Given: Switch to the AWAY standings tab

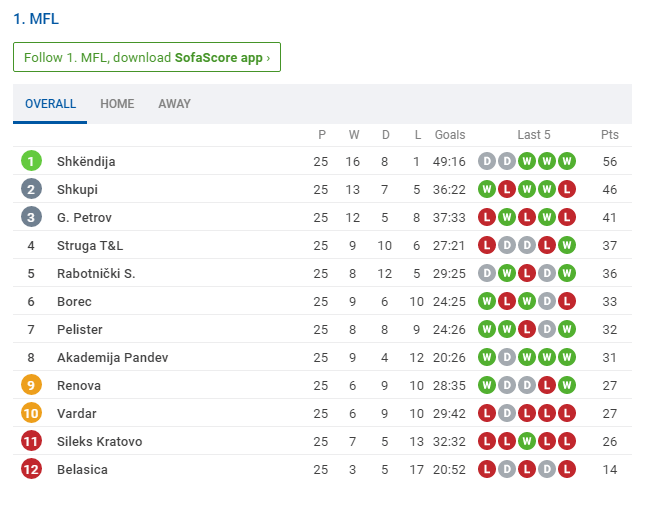Looking at the screenshot, I should [174, 104].
